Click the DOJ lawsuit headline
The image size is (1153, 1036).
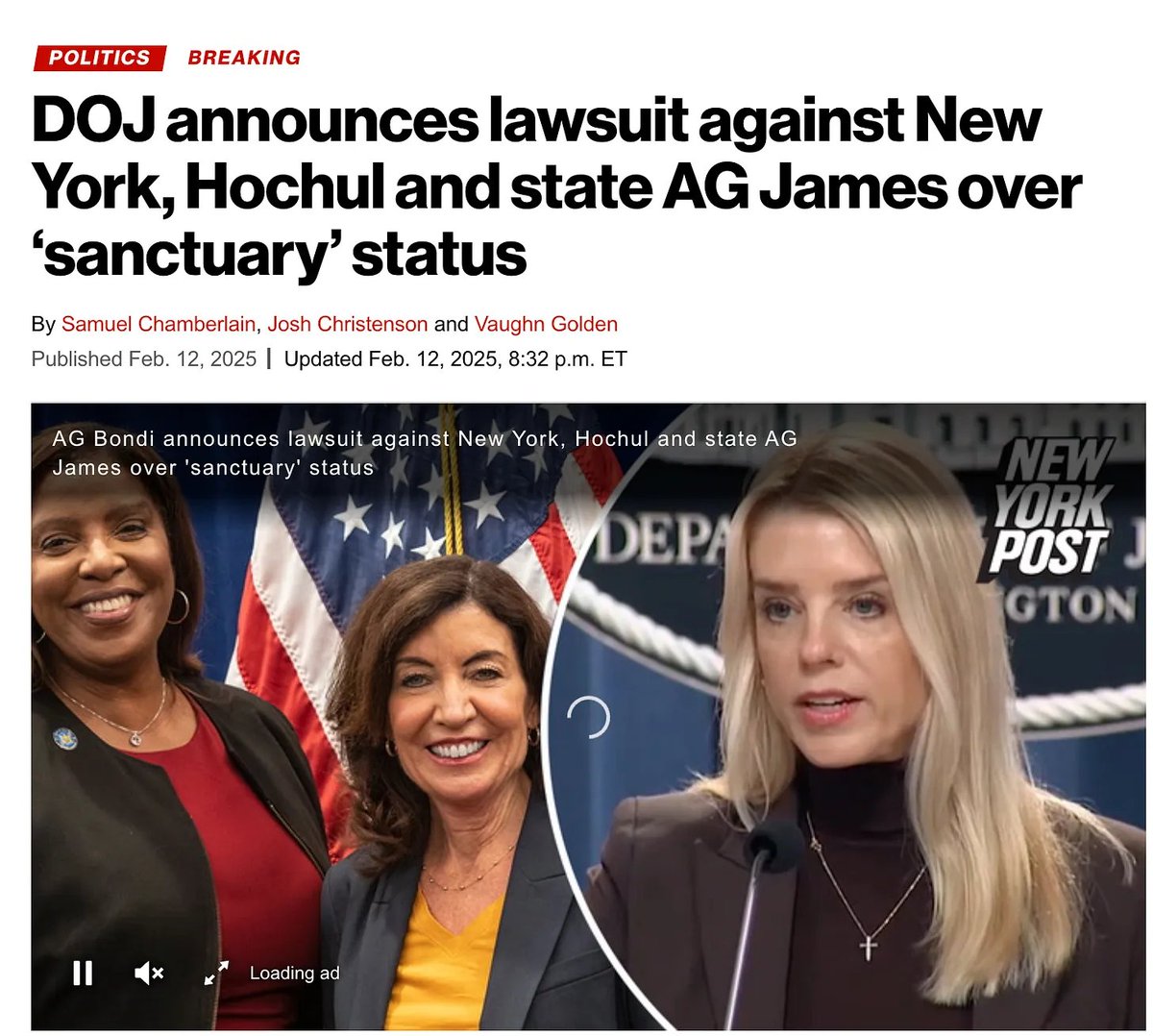pos(557,188)
